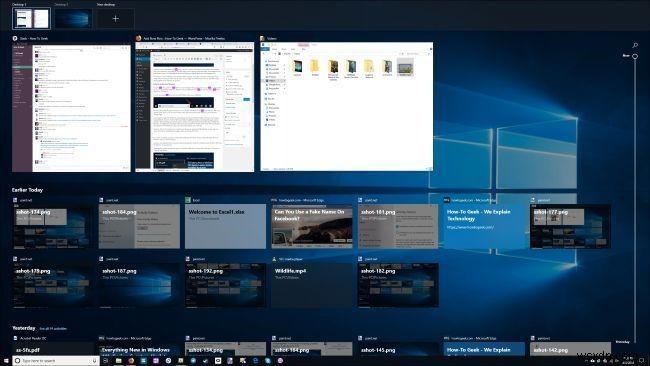Viewport: 650px width, 366px height.
Task: Select the Videos File Explorer window preview
Action: (347, 106)
